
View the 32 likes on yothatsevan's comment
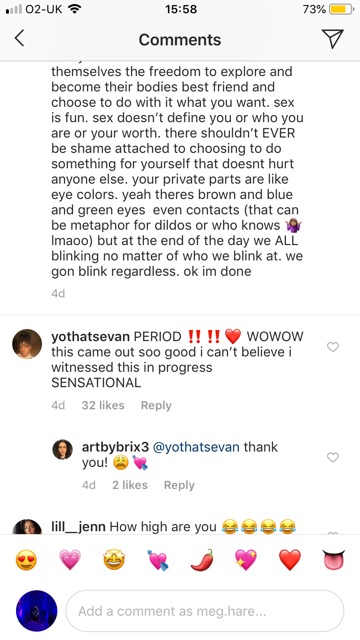[103, 405]
